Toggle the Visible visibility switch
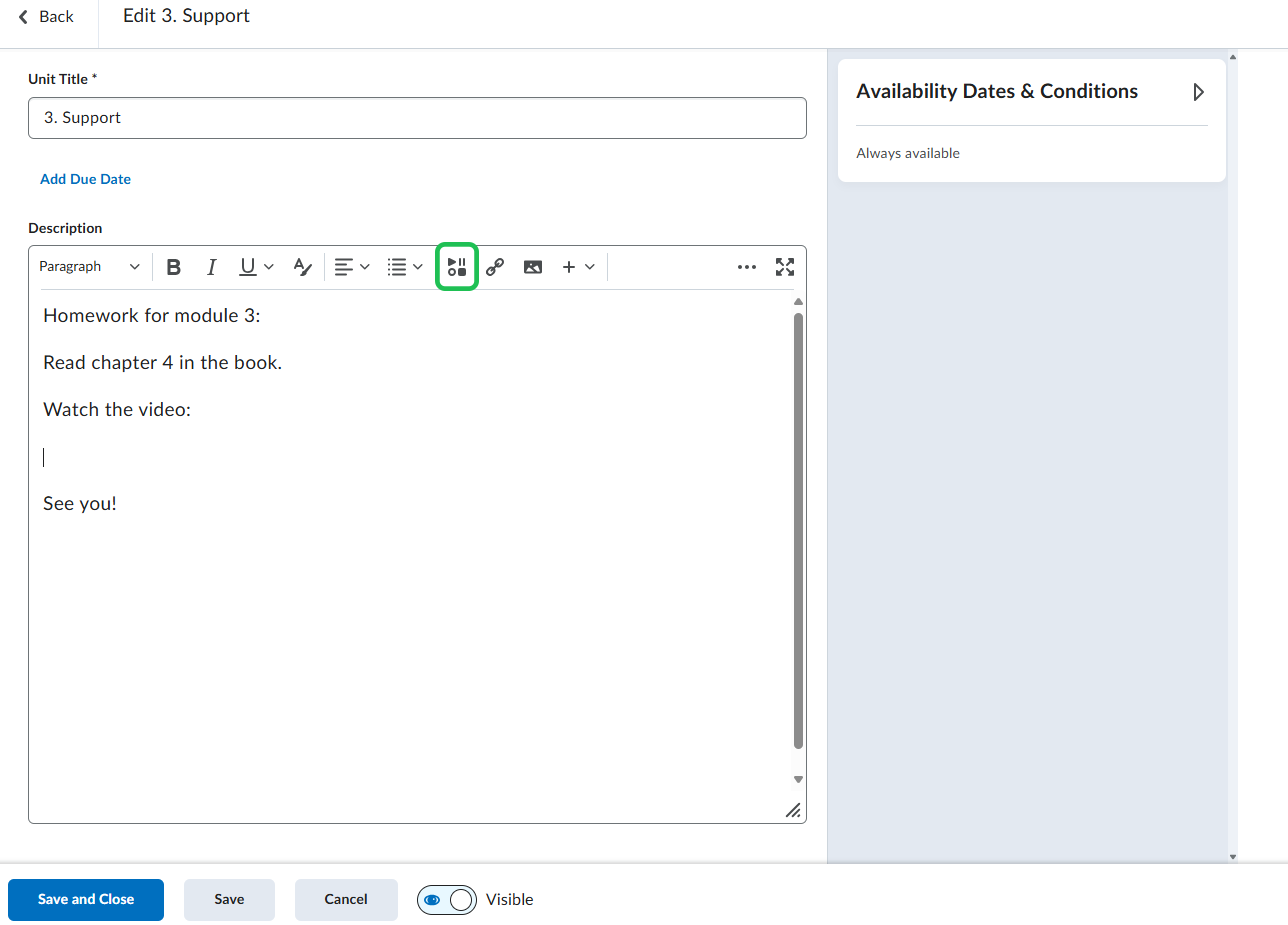 point(447,900)
